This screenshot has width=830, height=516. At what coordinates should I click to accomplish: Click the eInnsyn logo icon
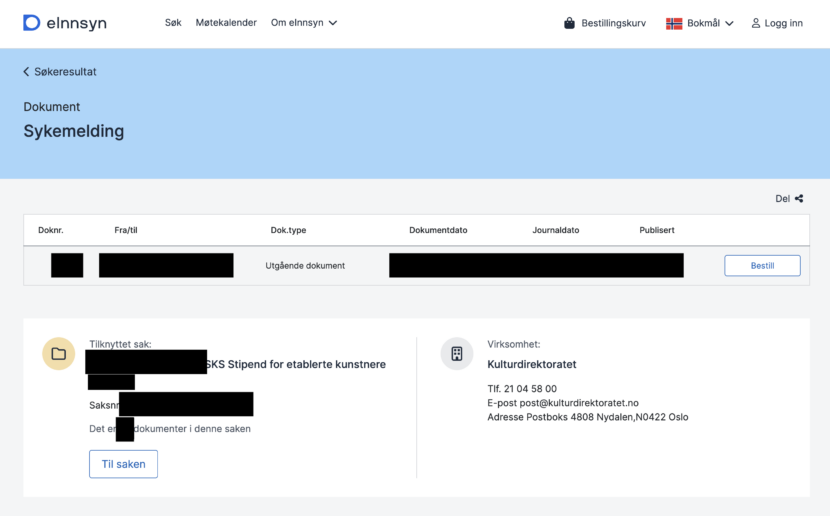(31, 23)
